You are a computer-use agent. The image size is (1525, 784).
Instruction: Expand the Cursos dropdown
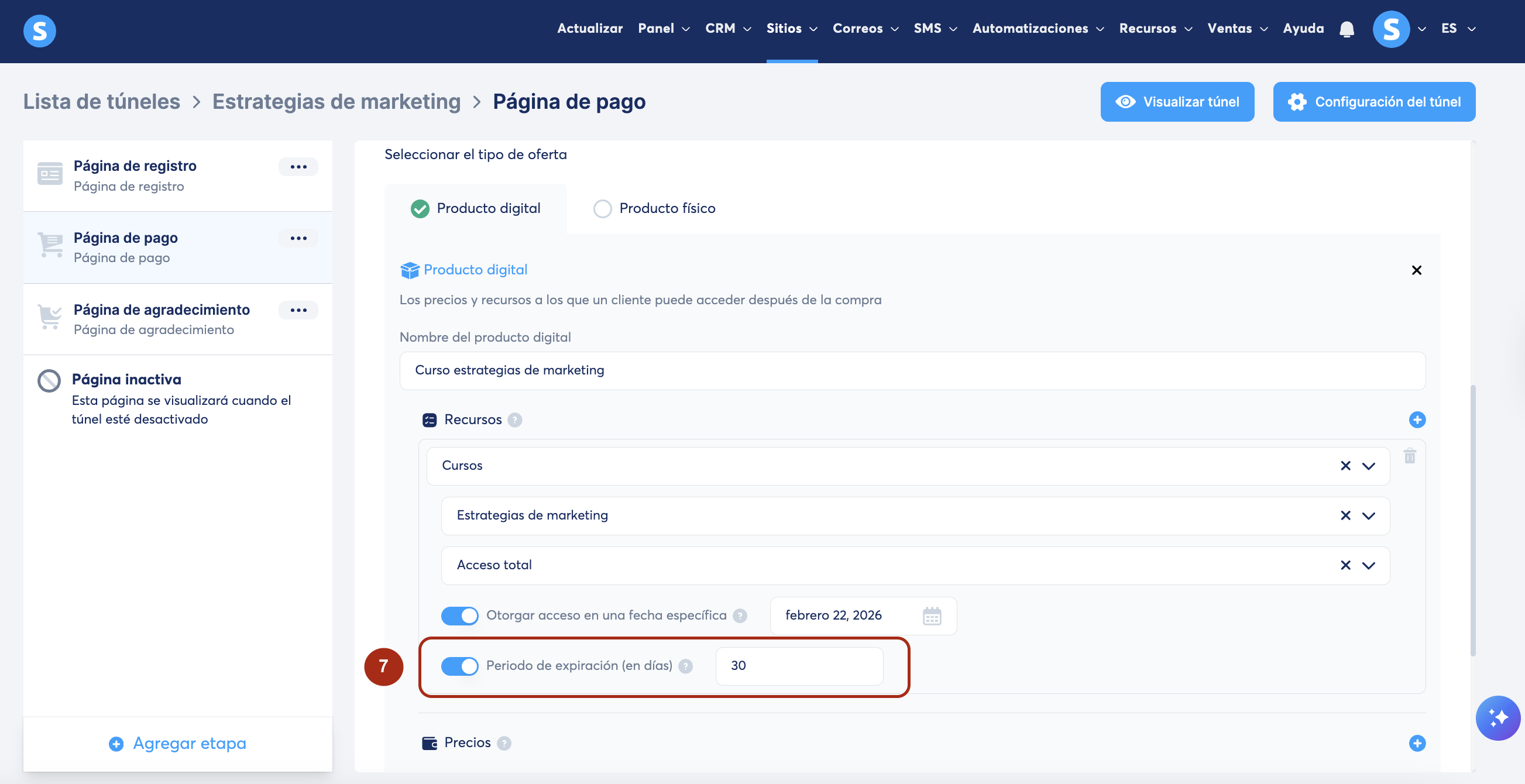[x=1368, y=466]
